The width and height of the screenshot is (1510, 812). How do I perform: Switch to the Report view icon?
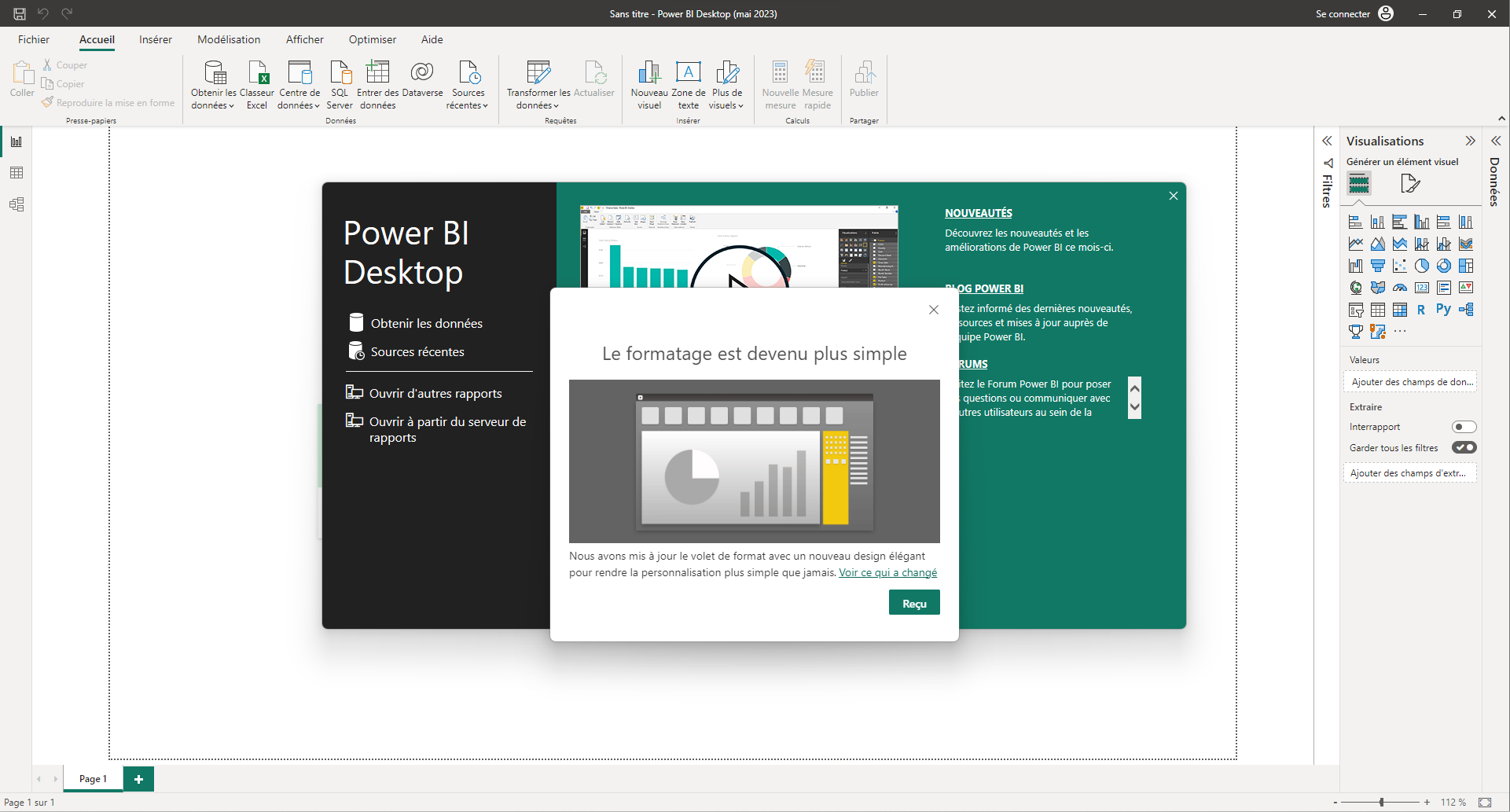coord(17,141)
